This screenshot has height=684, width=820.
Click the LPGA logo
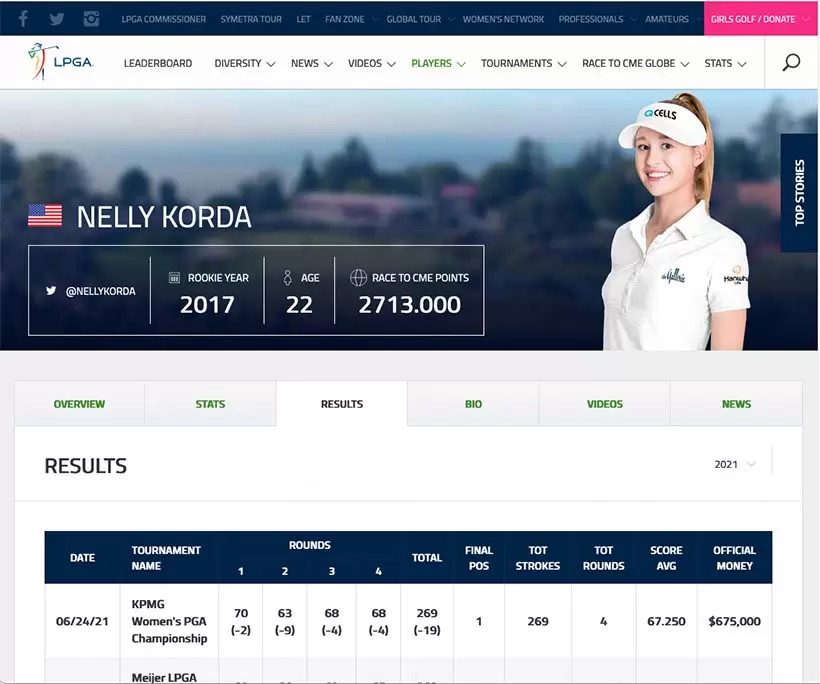click(61, 62)
